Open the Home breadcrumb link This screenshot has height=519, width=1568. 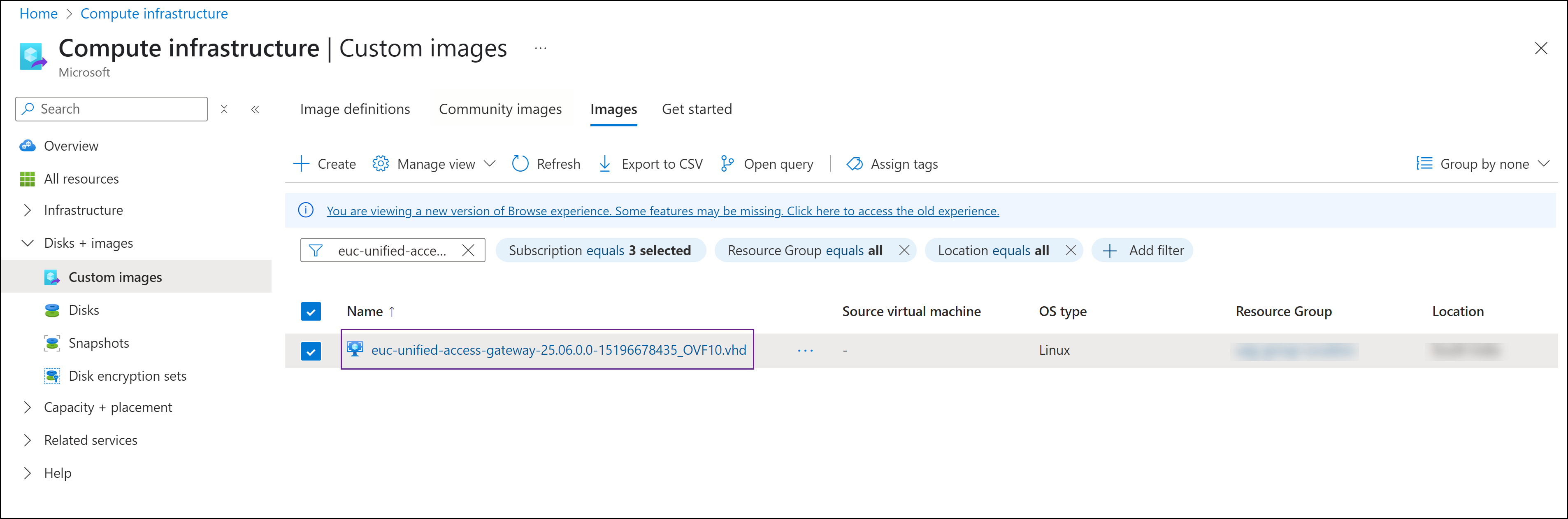pyautogui.click(x=38, y=14)
